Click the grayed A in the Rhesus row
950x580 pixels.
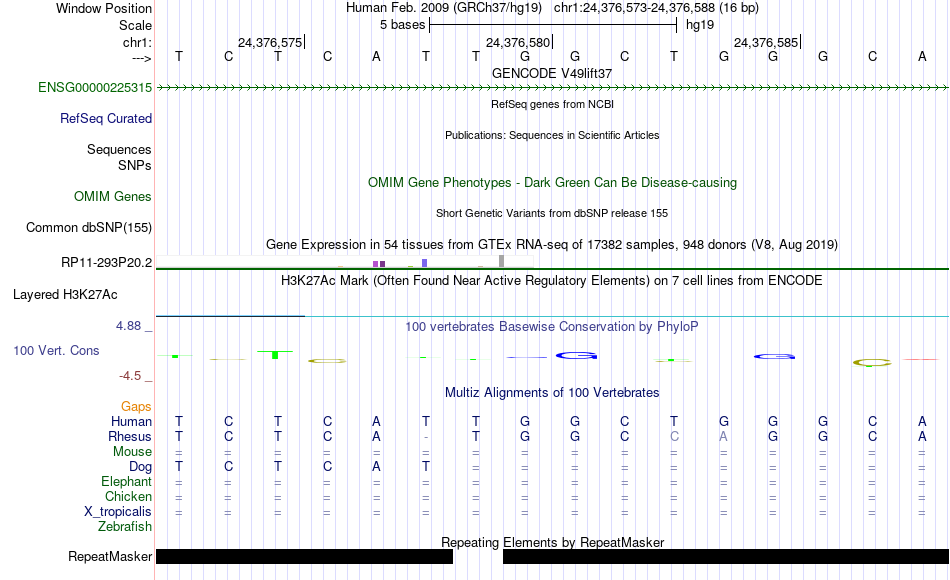pyautogui.click(x=723, y=436)
